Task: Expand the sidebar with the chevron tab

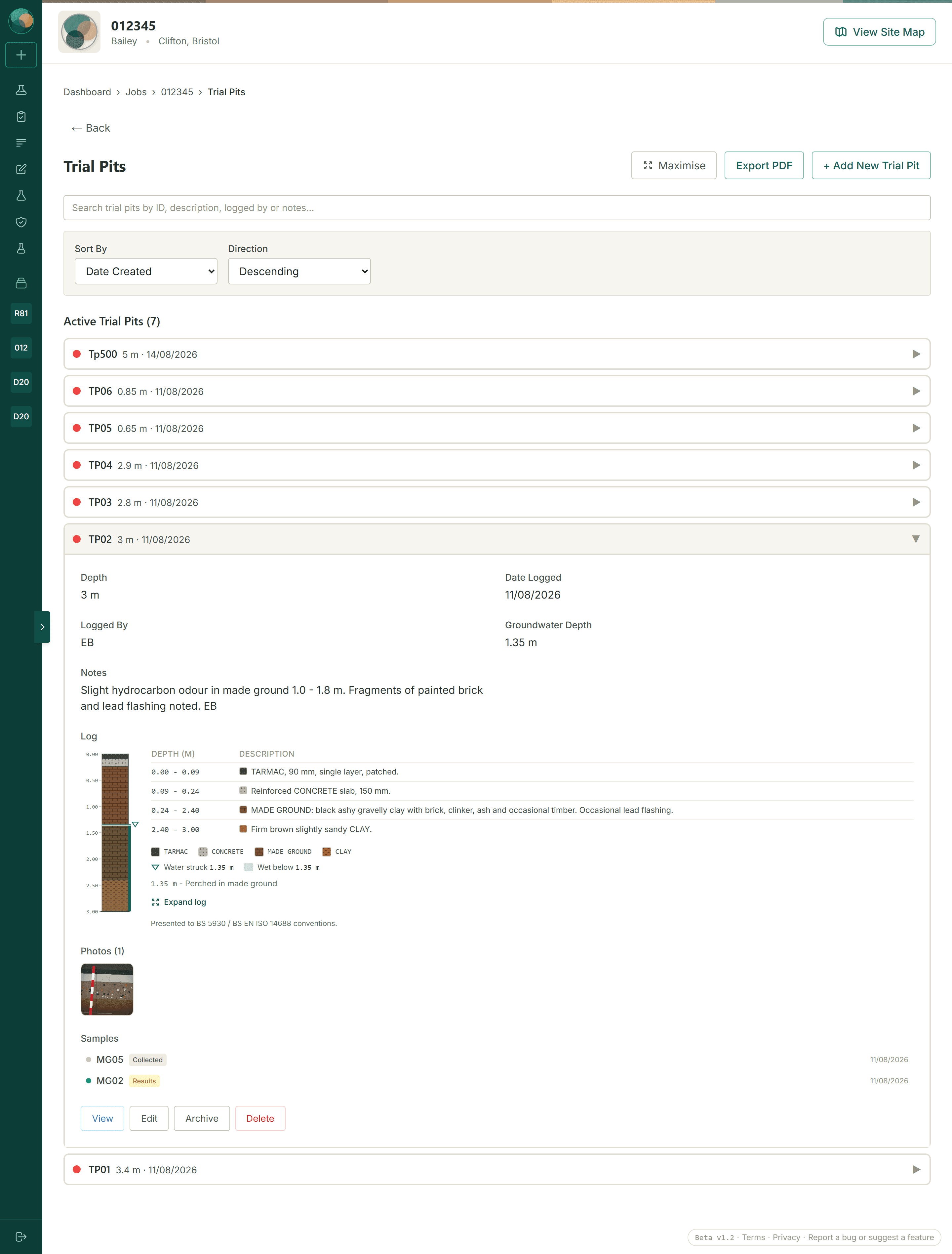Action: [43, 626]
